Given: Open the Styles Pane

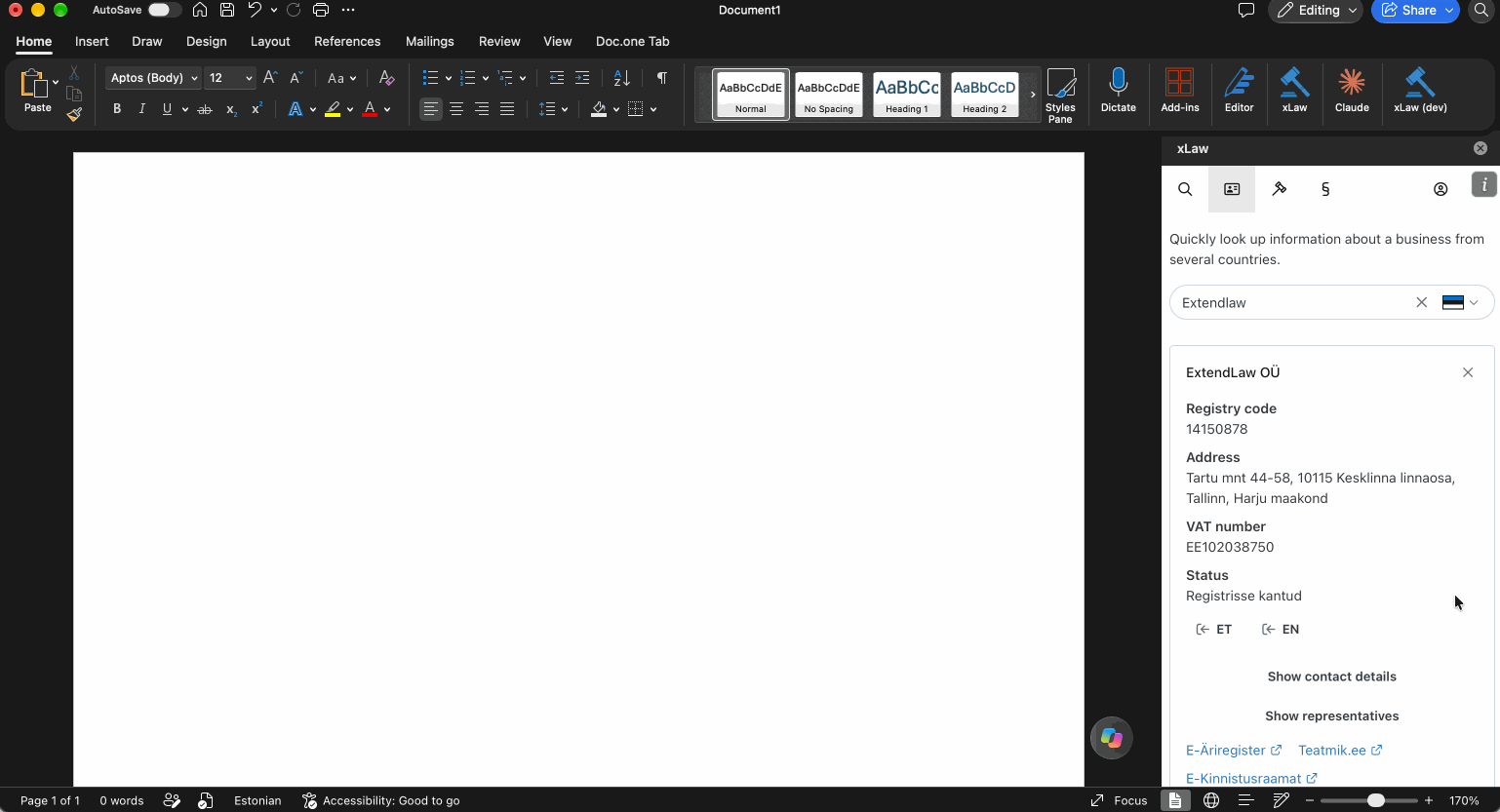Looking at the screenshot, I should (x=1060, y=95).
